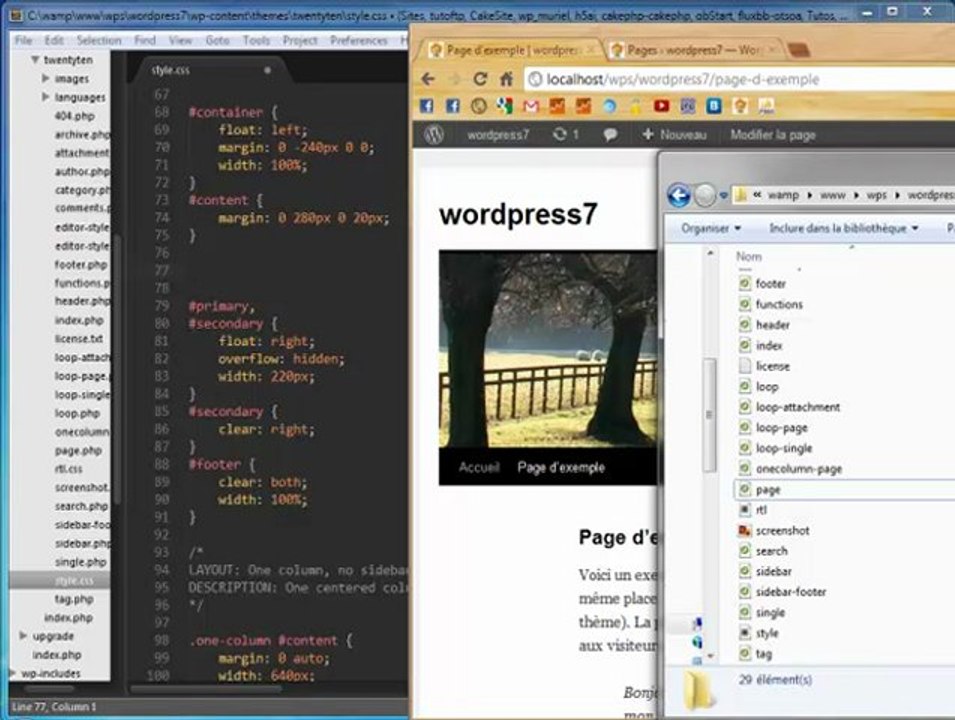Expand the images folder in Sublime sidebar
The height and width of the screenshot is (720, 955).
[46, 79]
